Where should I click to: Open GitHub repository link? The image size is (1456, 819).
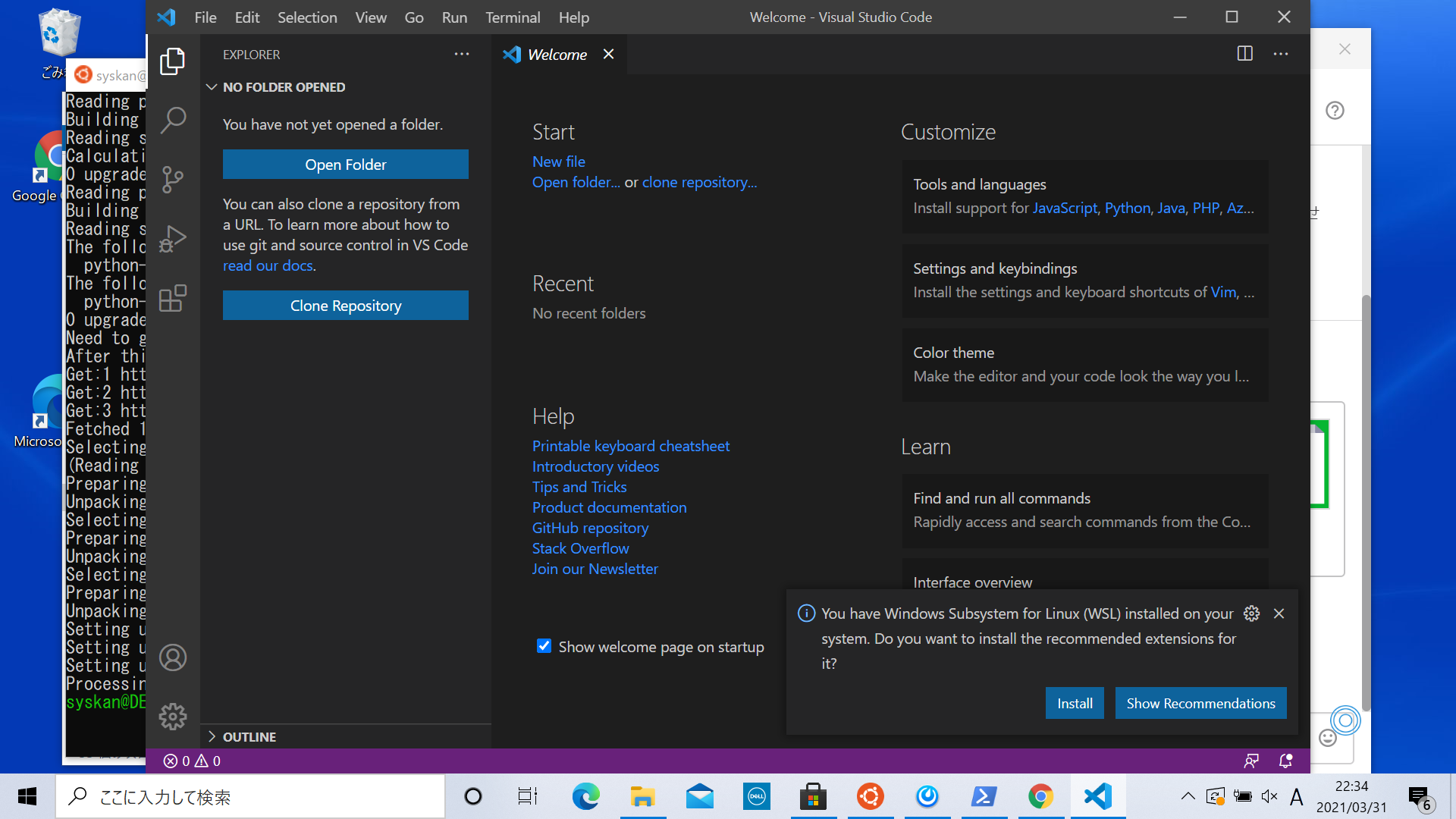click(590, 528)
